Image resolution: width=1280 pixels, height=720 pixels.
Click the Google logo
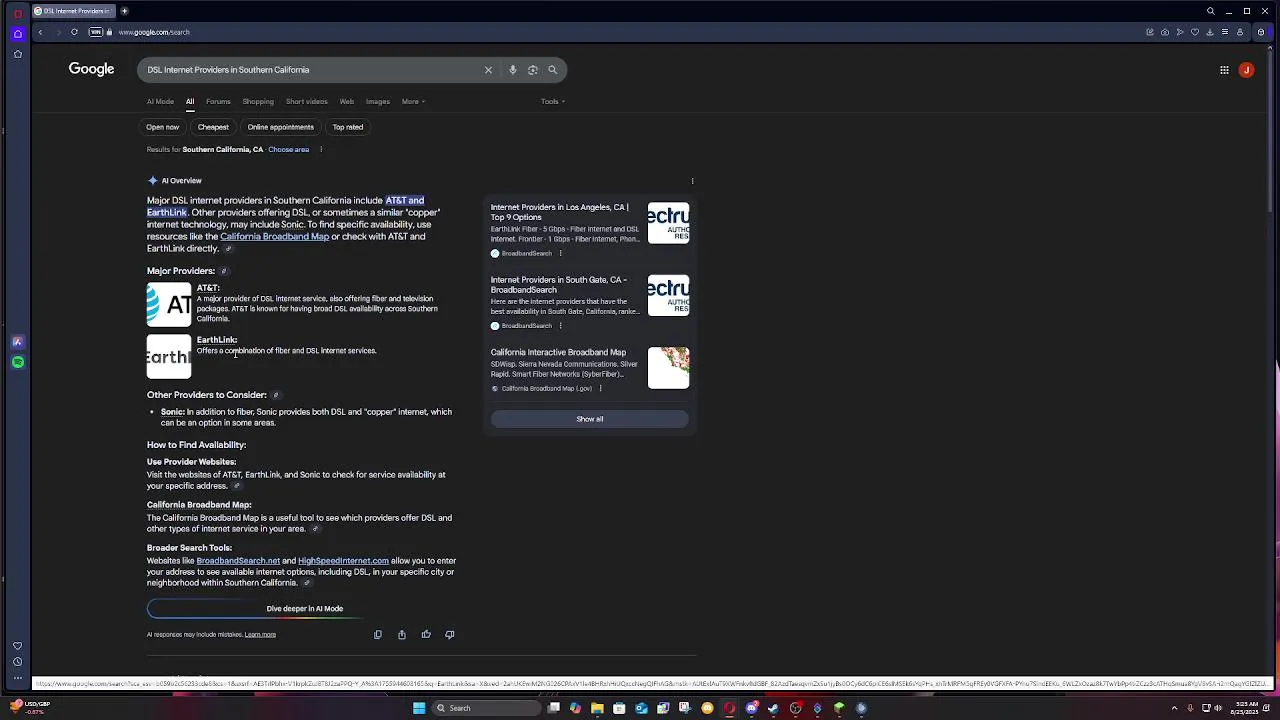pyautogui.click(x=91, y=69)
